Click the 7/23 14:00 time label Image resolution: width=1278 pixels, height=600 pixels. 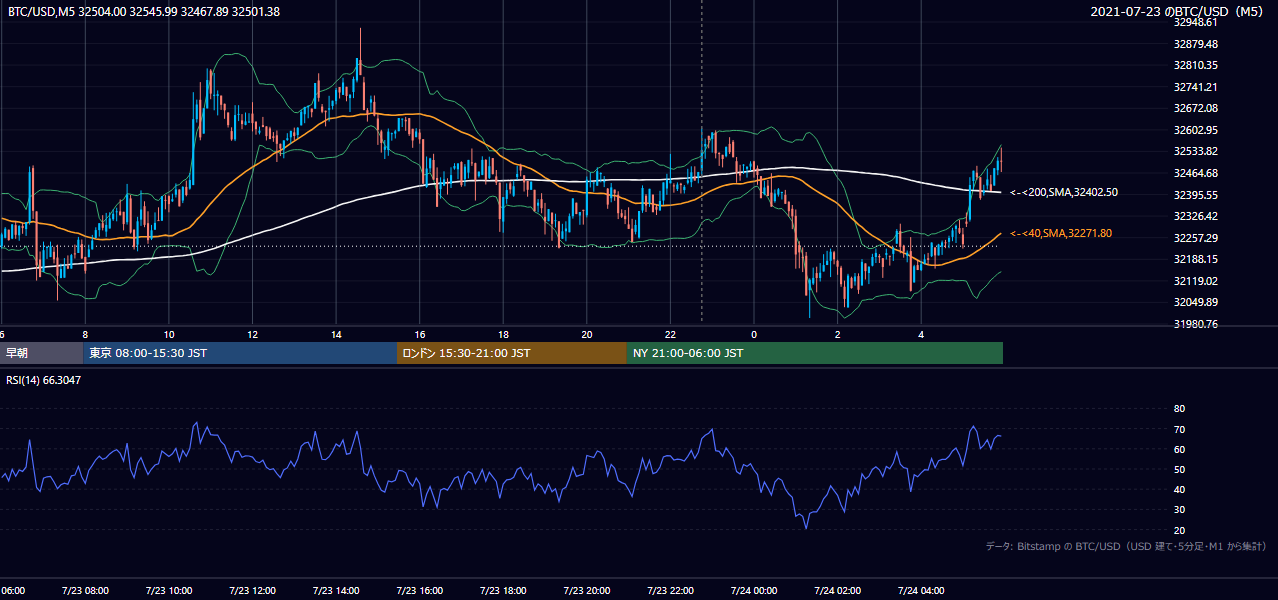click(x=335, y=591)
